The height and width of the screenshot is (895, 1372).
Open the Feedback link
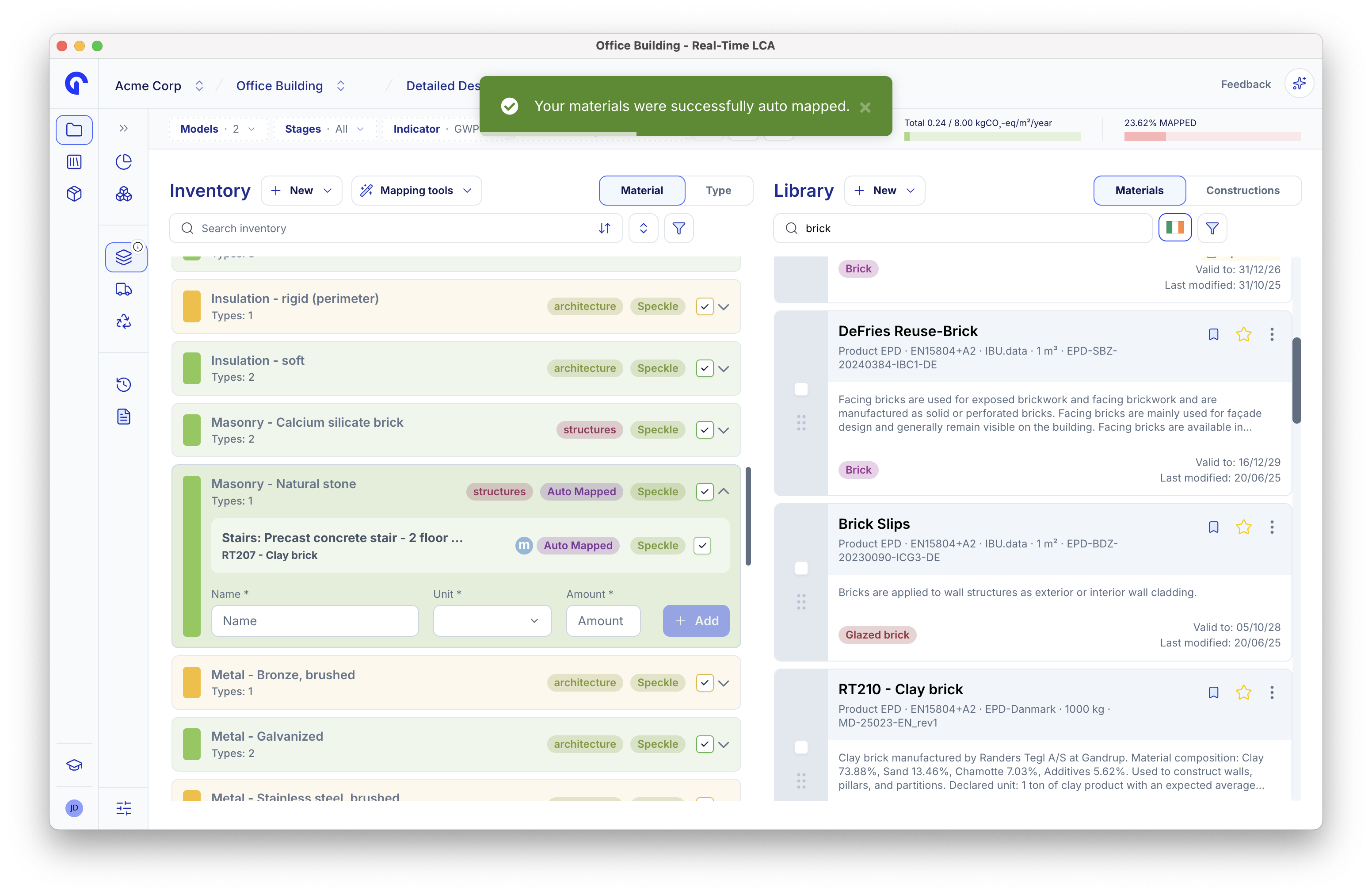1245,84
